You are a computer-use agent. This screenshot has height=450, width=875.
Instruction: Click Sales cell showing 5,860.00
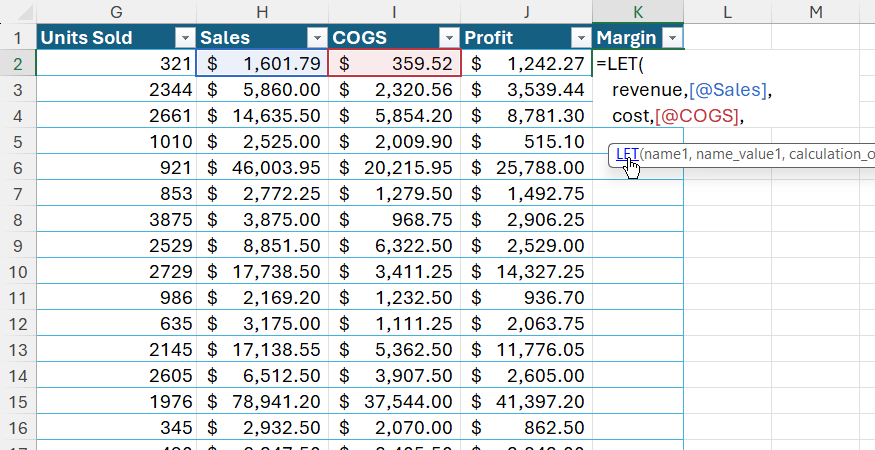tap(262, 89)
